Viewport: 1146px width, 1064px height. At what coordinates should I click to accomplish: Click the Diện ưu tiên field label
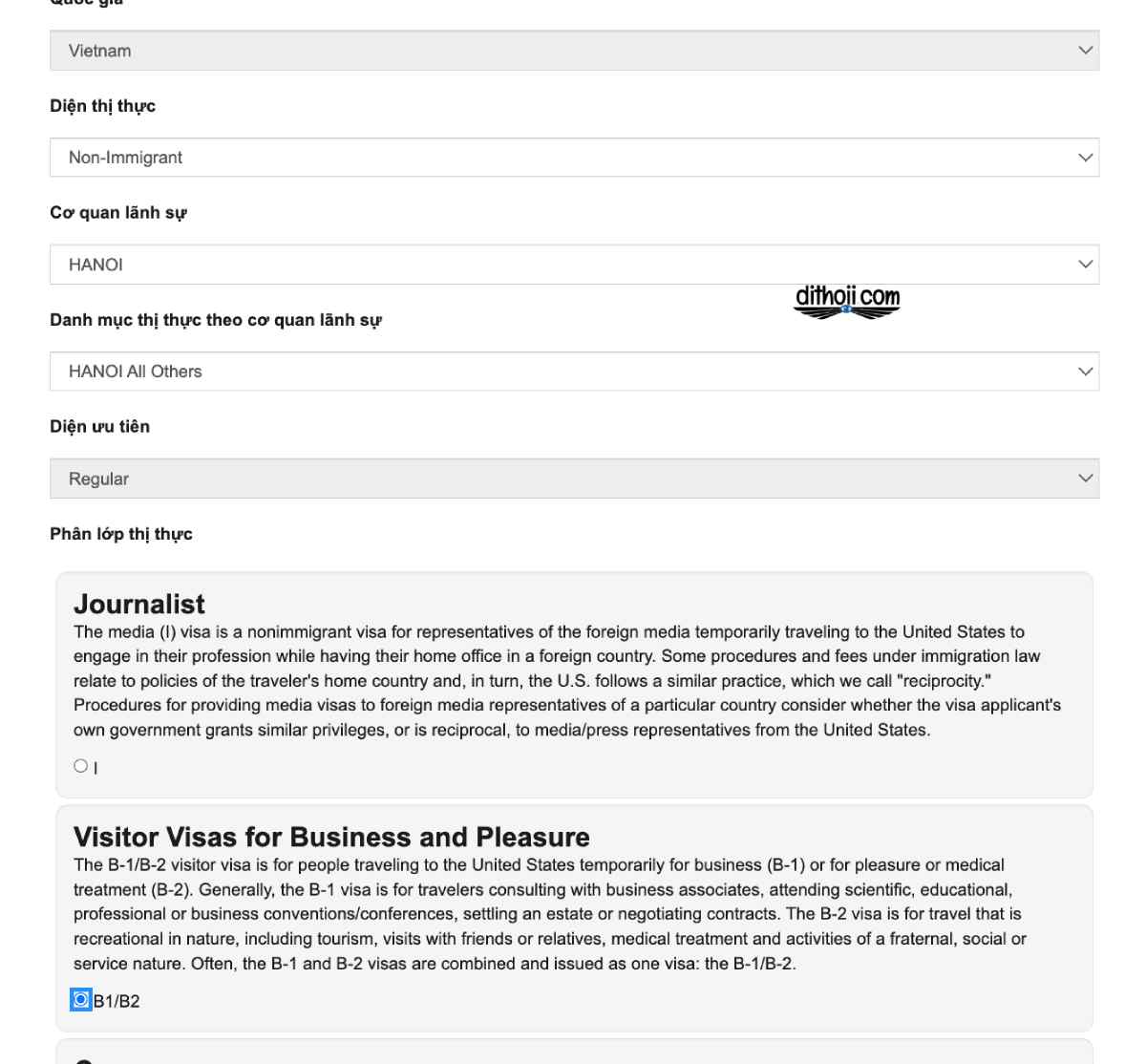pyautogui.click(x=99, y=427)
